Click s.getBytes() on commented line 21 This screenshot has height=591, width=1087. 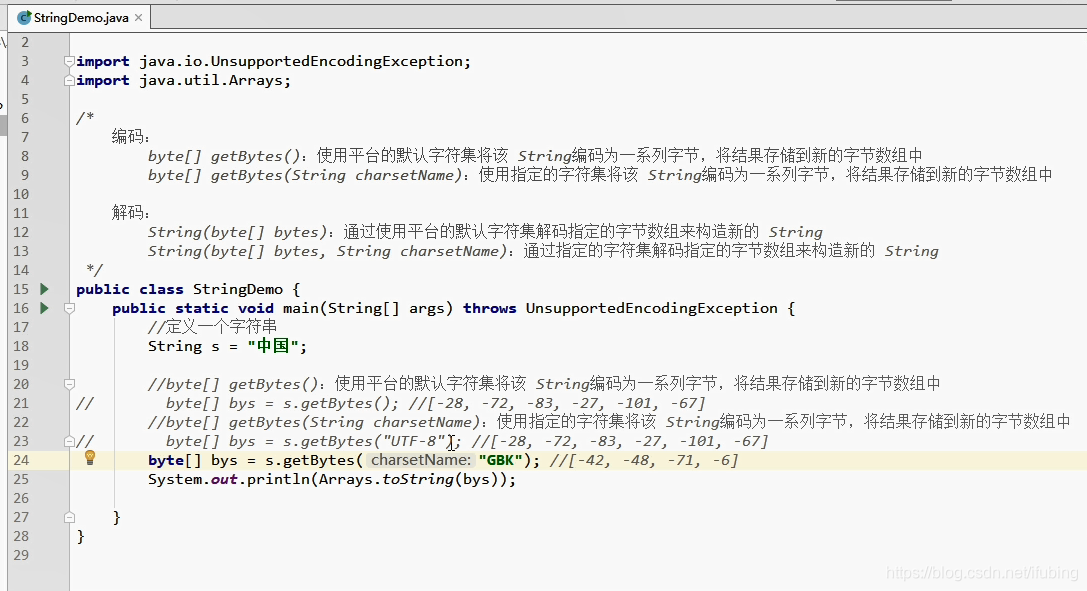(x=338, y=403)
